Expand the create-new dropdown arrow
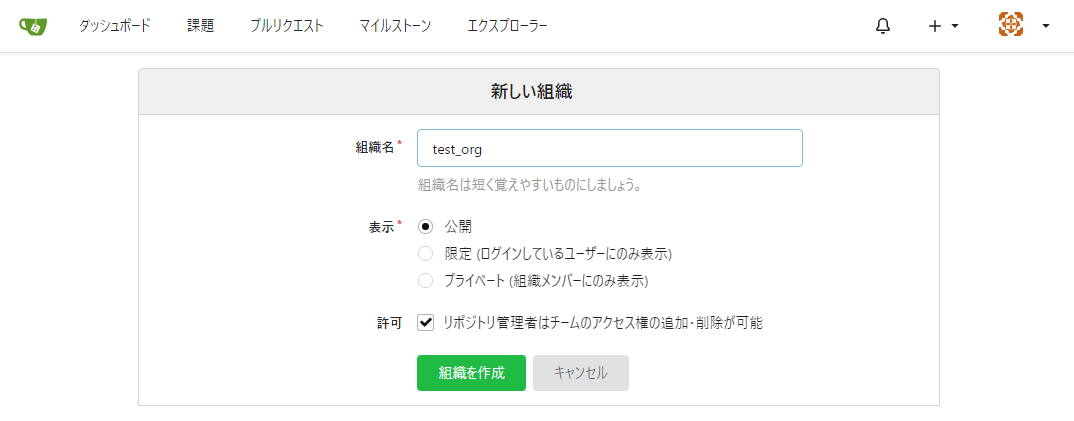 pyautogui.click(x=955, y=26)
